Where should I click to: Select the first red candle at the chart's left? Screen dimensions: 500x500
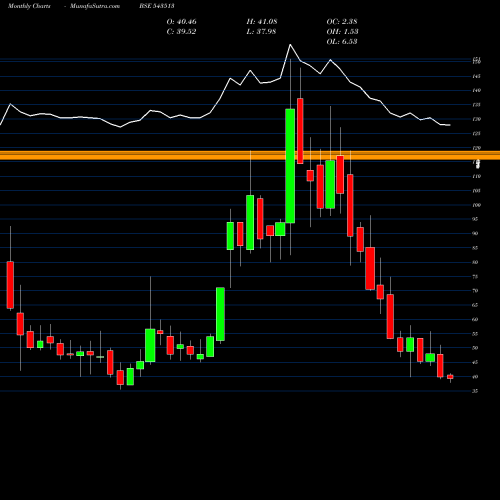[10, 285]
